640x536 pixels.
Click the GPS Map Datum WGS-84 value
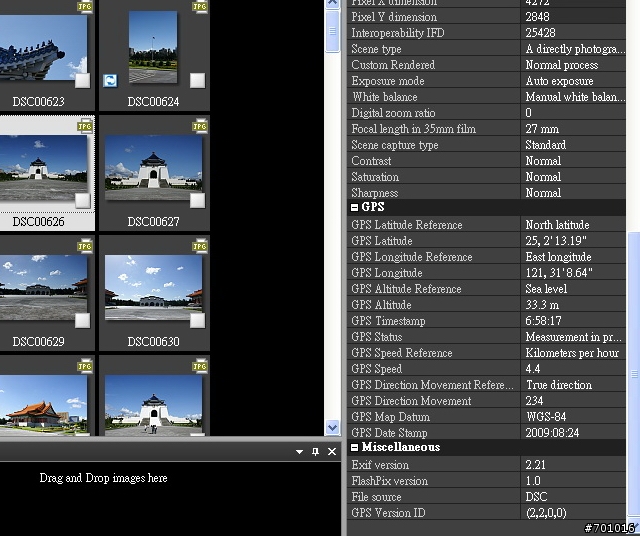pos(546,417)
